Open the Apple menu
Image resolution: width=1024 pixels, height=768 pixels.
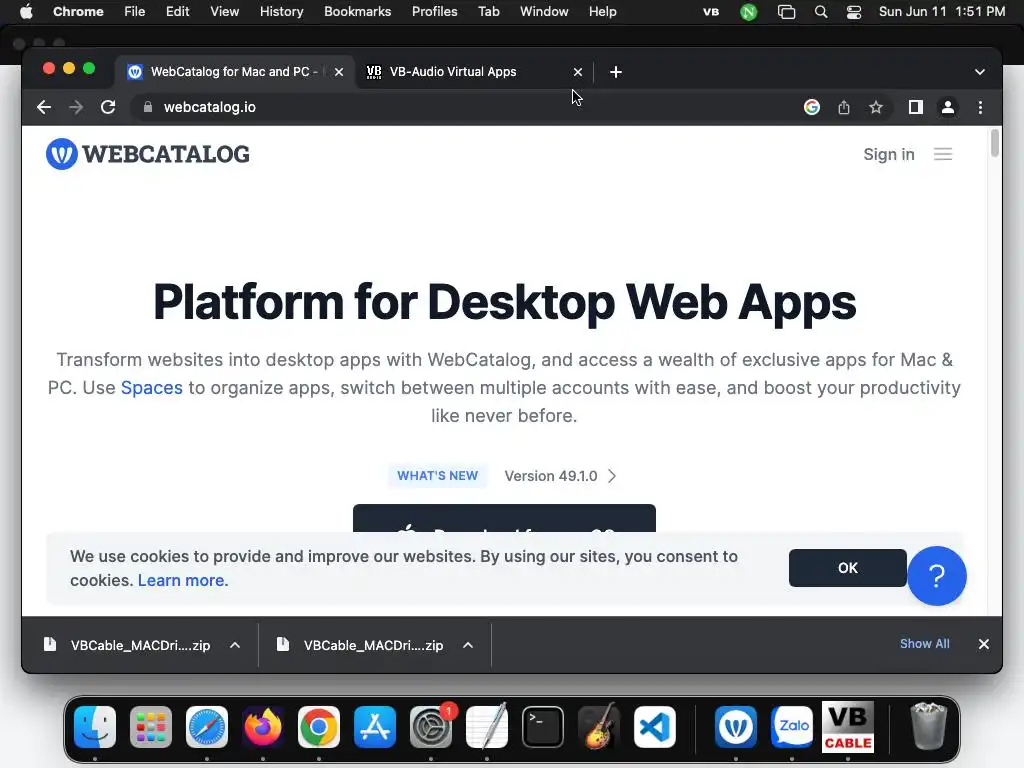click(26, 12)
